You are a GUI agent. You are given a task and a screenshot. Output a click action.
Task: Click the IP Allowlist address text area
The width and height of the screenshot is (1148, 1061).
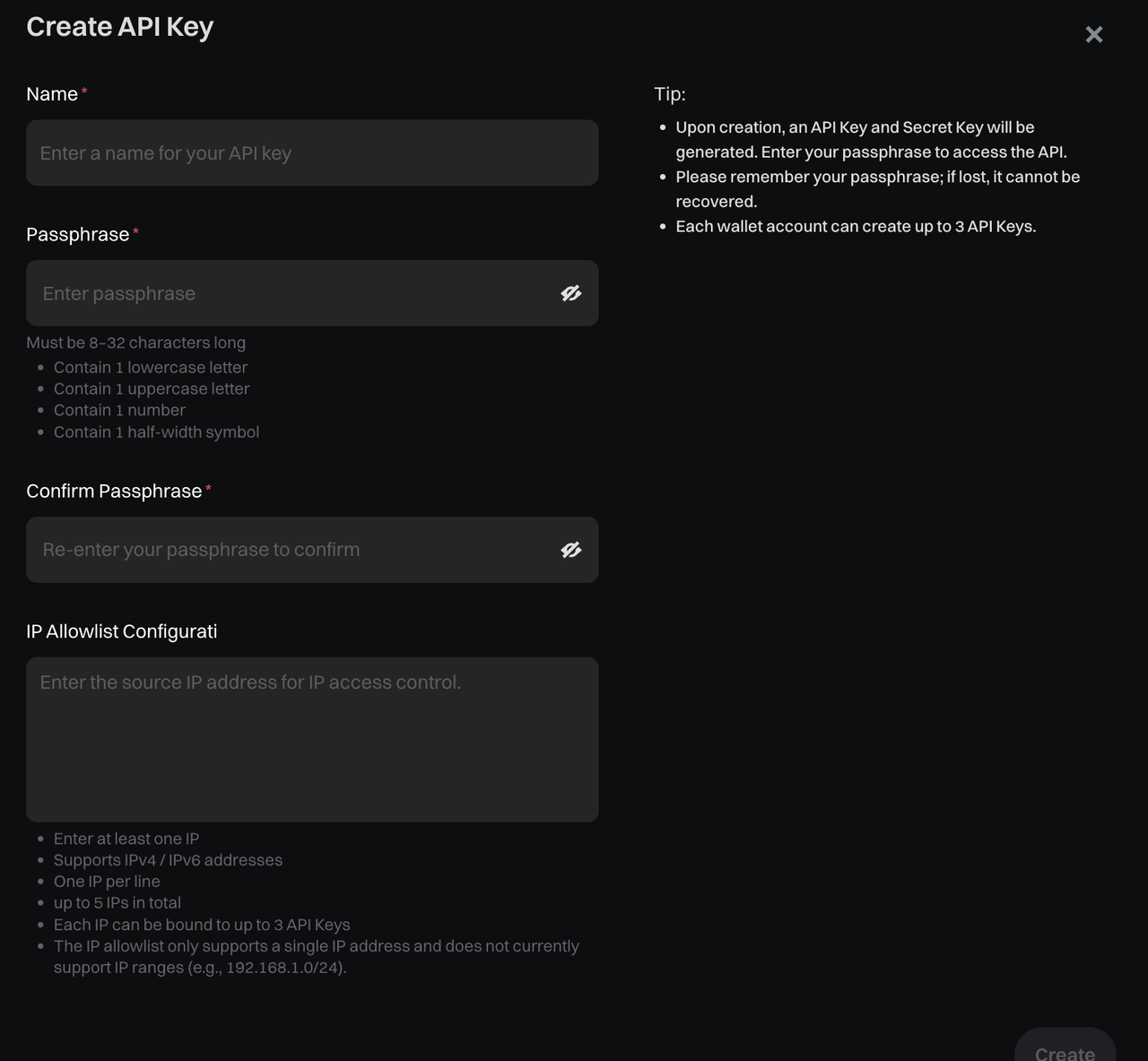tap(311, 739)
